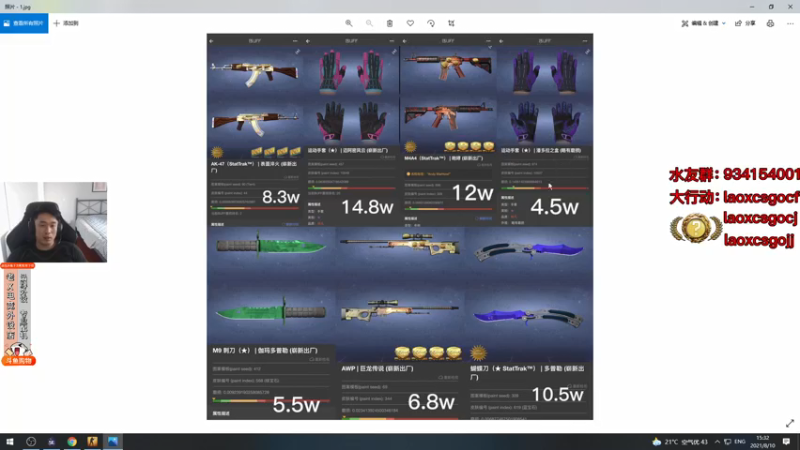Open the Windows Start menu

tap(10, 442)
